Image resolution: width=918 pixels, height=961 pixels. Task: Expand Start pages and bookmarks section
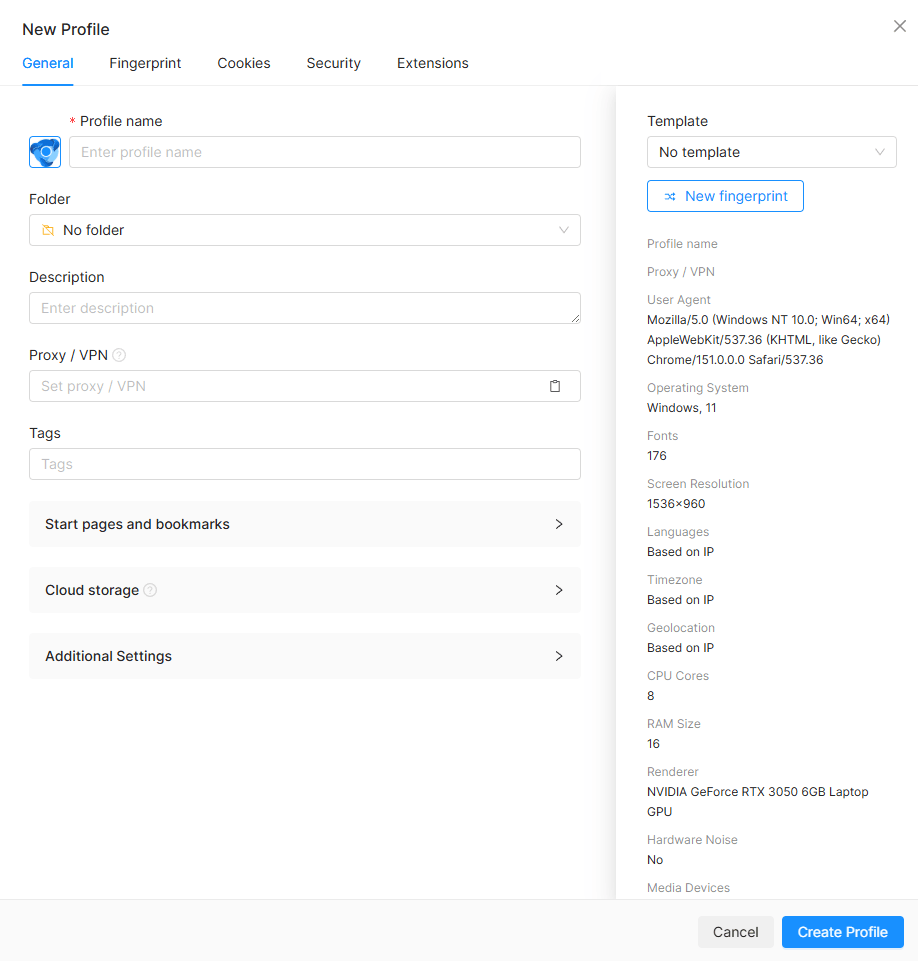point(305,524)
